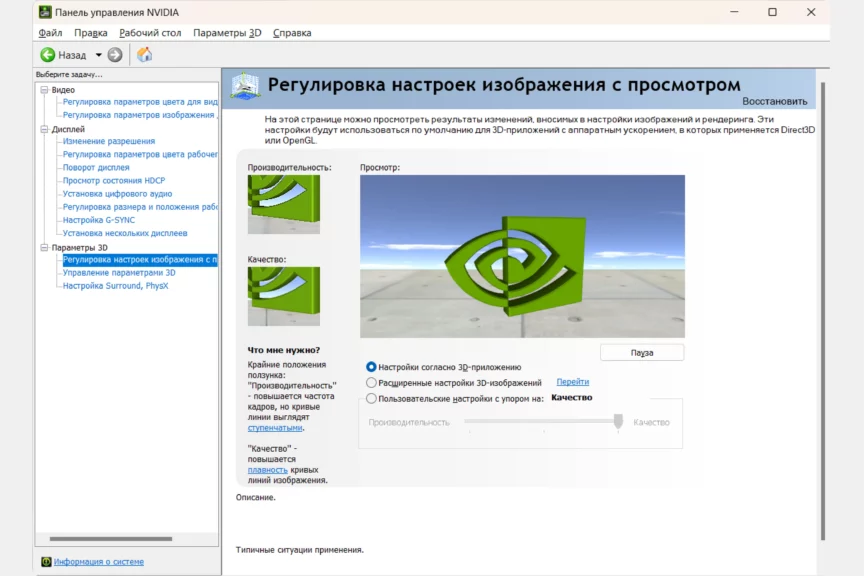Screen dimensions: 864x576
Task: Click the Перейти link
Action: tap(572, 382)
